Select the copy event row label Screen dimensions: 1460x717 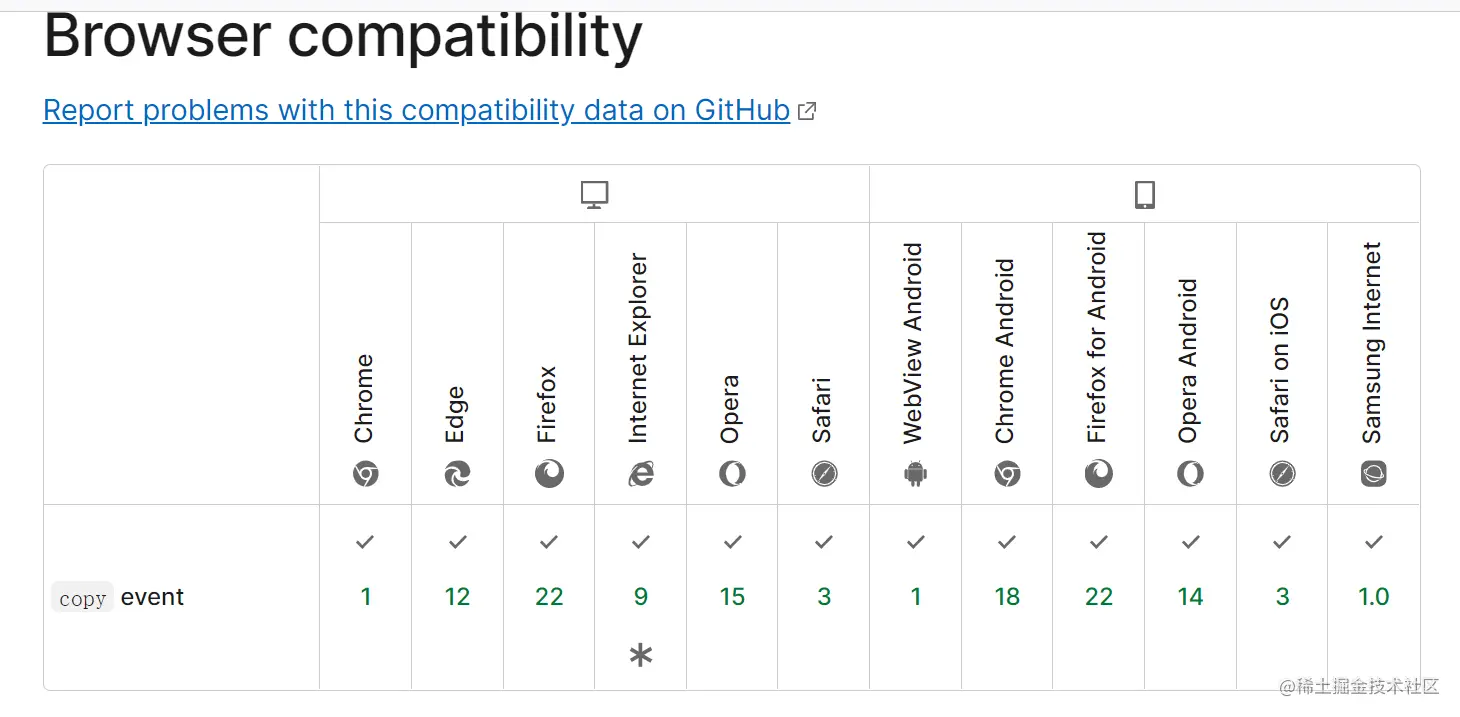click(118, 597)
